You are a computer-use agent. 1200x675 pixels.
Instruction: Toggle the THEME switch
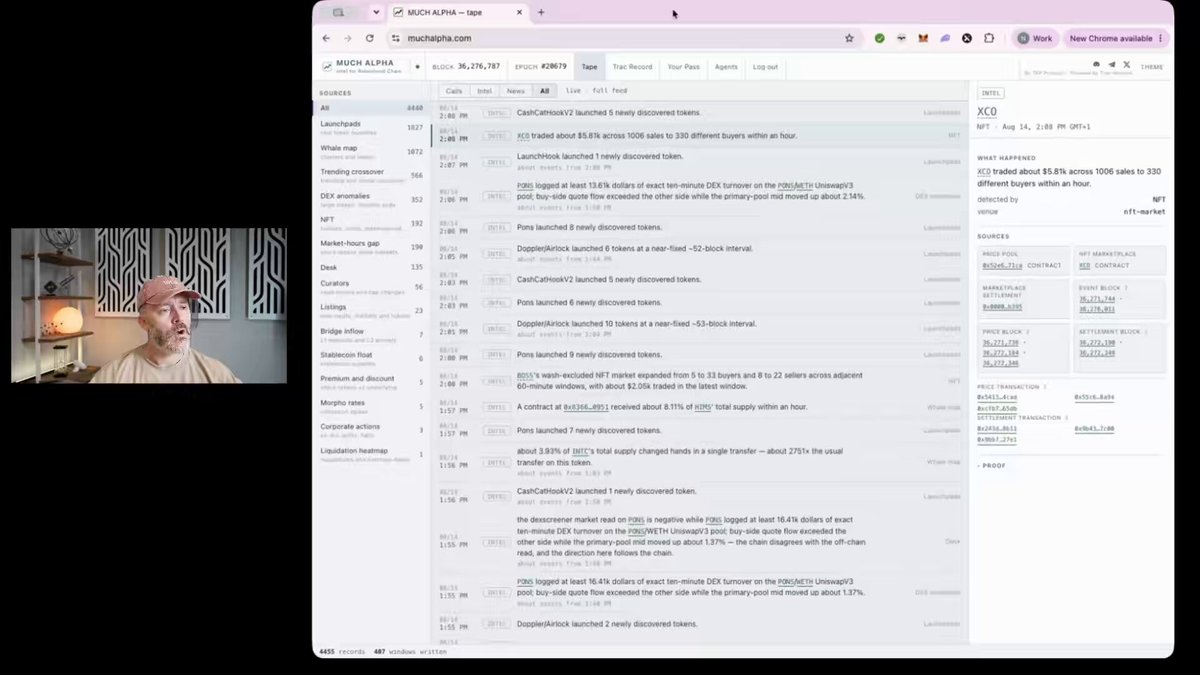click(1152, 67)
